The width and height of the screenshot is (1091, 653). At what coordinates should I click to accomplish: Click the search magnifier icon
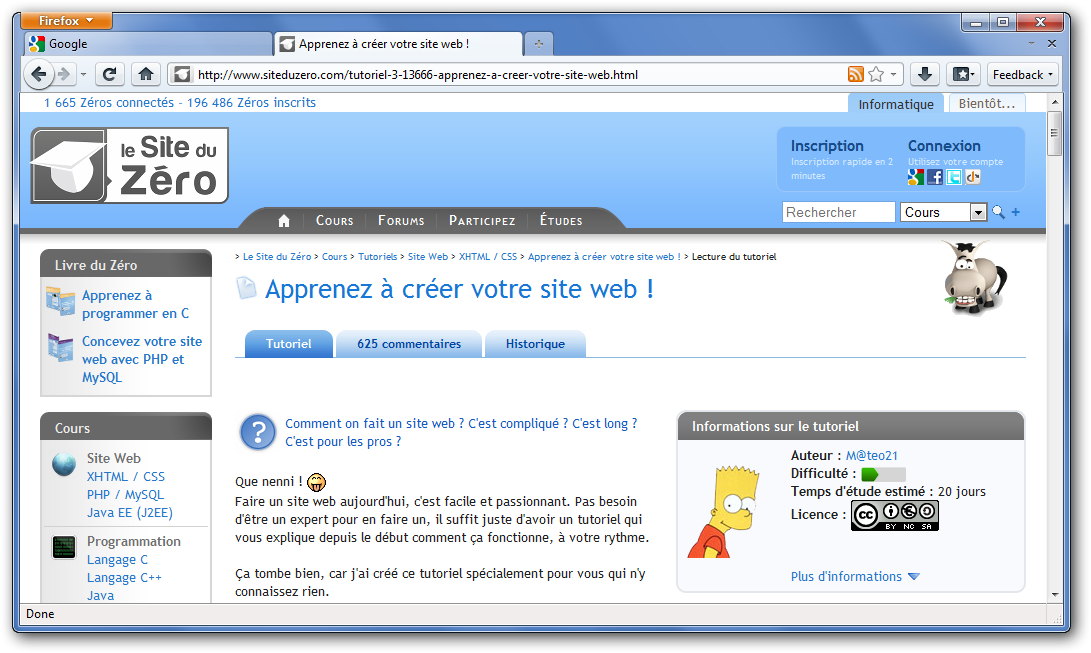click(x=998, y=212)
